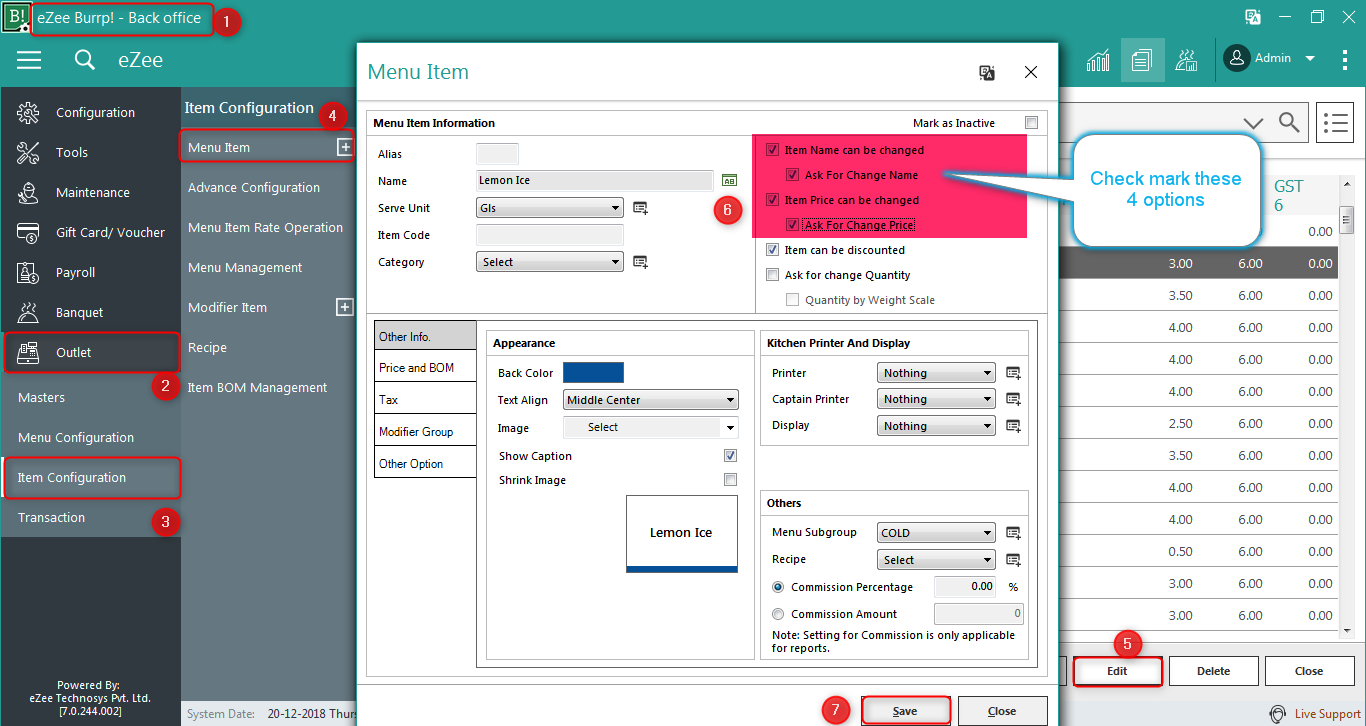Select Commission Percentage radio button
The width and height of the screenshot is (1366, 726).
[778, 587]
